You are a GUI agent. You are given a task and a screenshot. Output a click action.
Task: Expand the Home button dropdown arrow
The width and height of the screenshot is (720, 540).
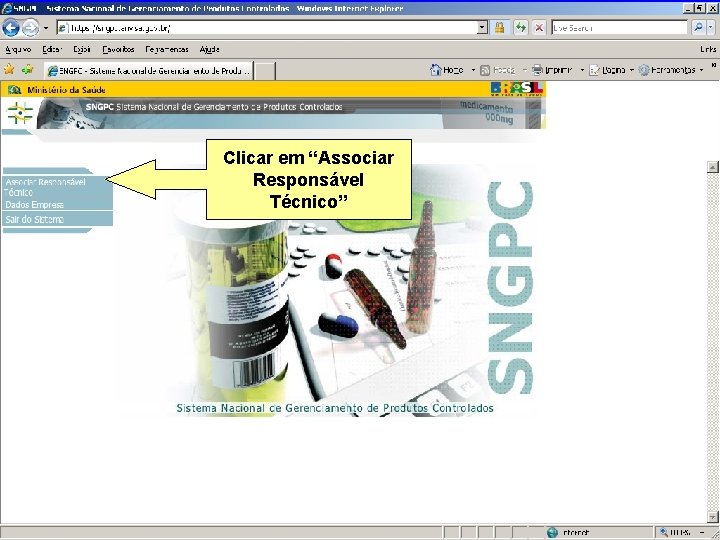point(473,70)
